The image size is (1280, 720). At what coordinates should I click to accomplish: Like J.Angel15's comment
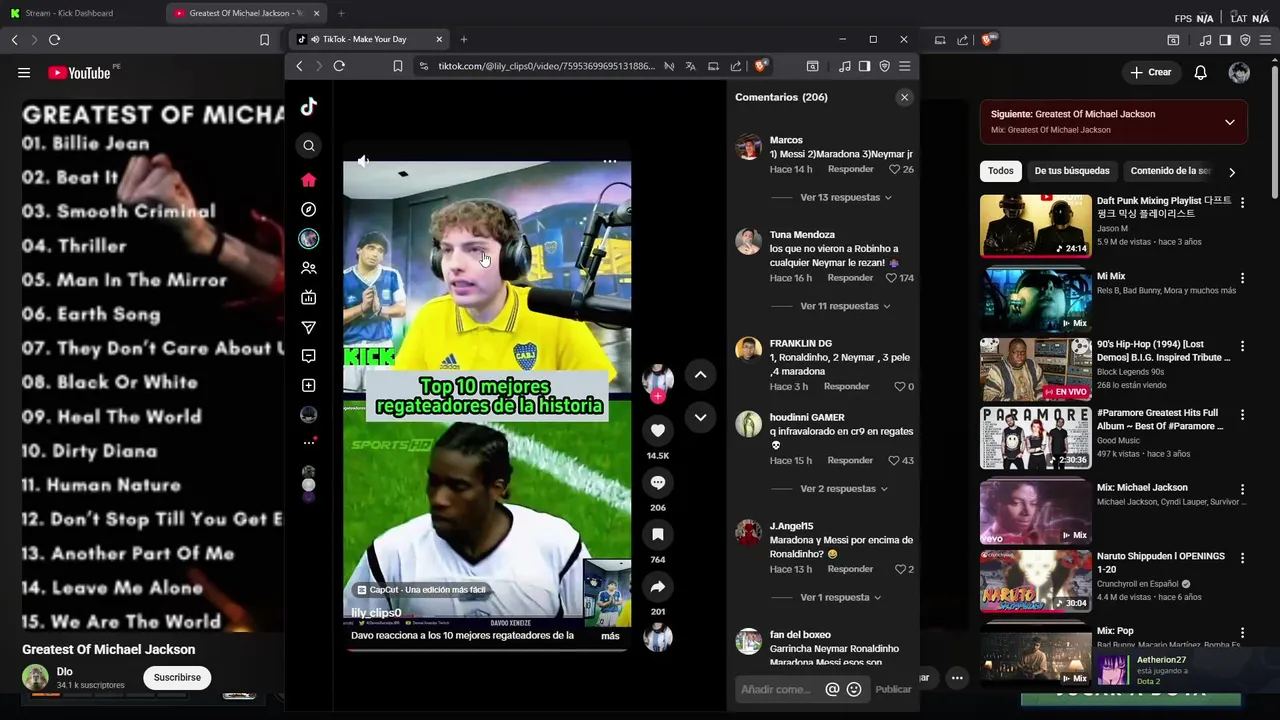[x=900, y=569]
